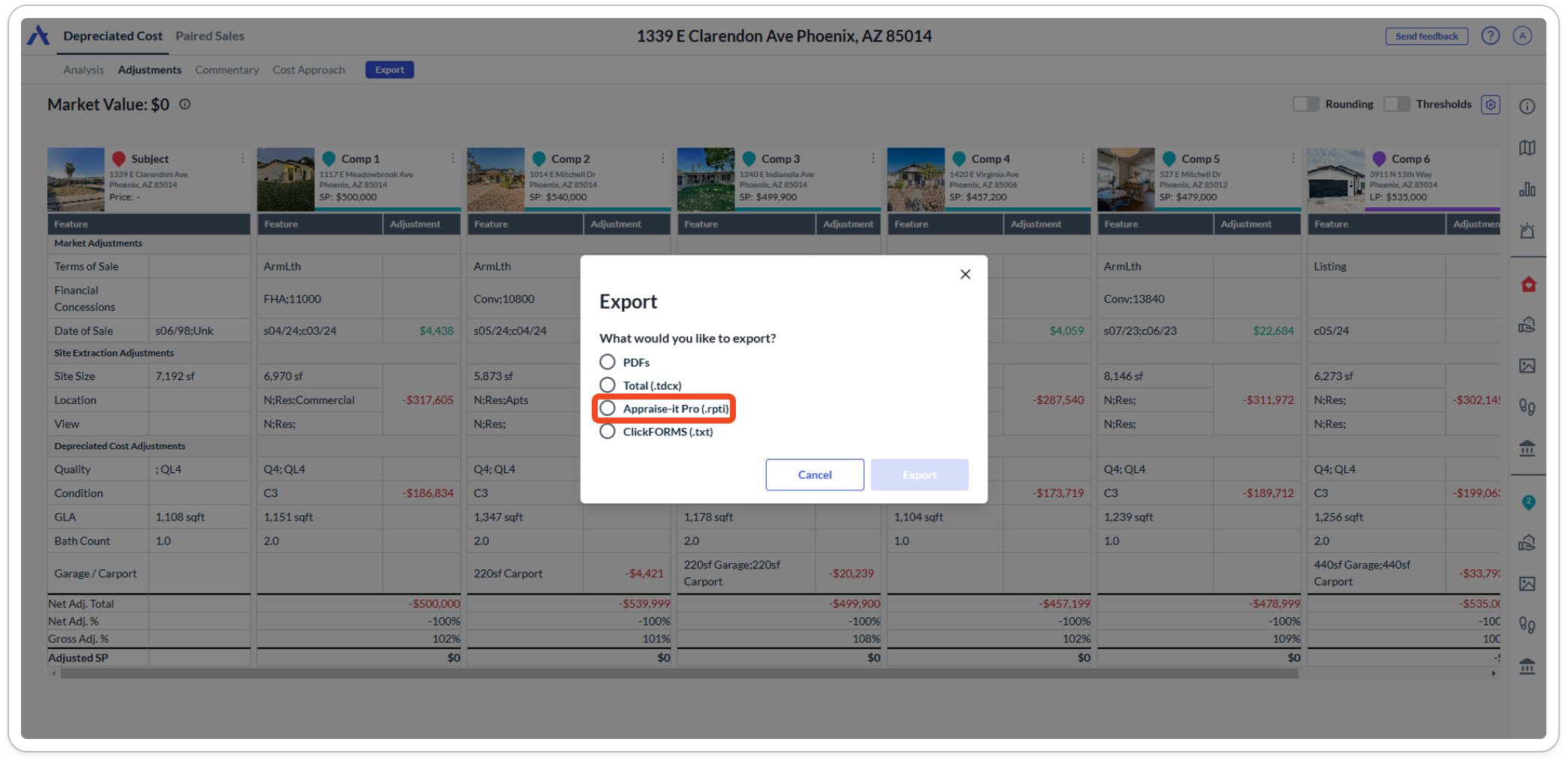
Task: Click Subject GLA value 1,108 sqft
Action: (x=180, y=517)
